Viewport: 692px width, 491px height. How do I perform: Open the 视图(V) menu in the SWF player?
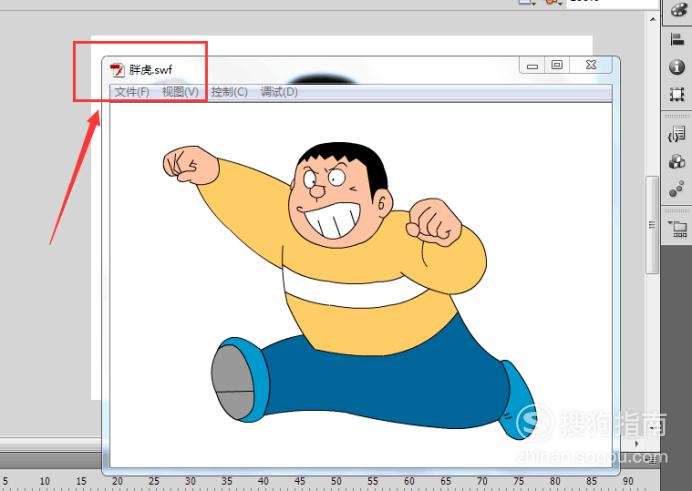[180, 92]
